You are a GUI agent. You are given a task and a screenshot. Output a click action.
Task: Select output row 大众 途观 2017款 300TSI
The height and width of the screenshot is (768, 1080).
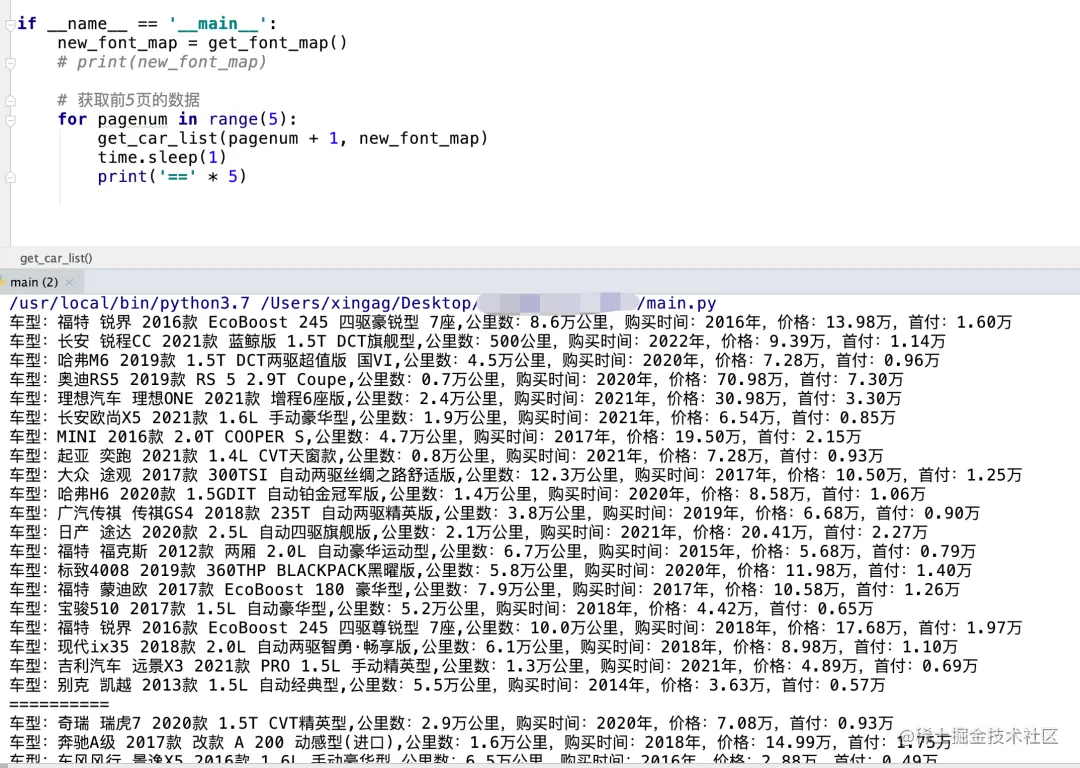point(515,475)
